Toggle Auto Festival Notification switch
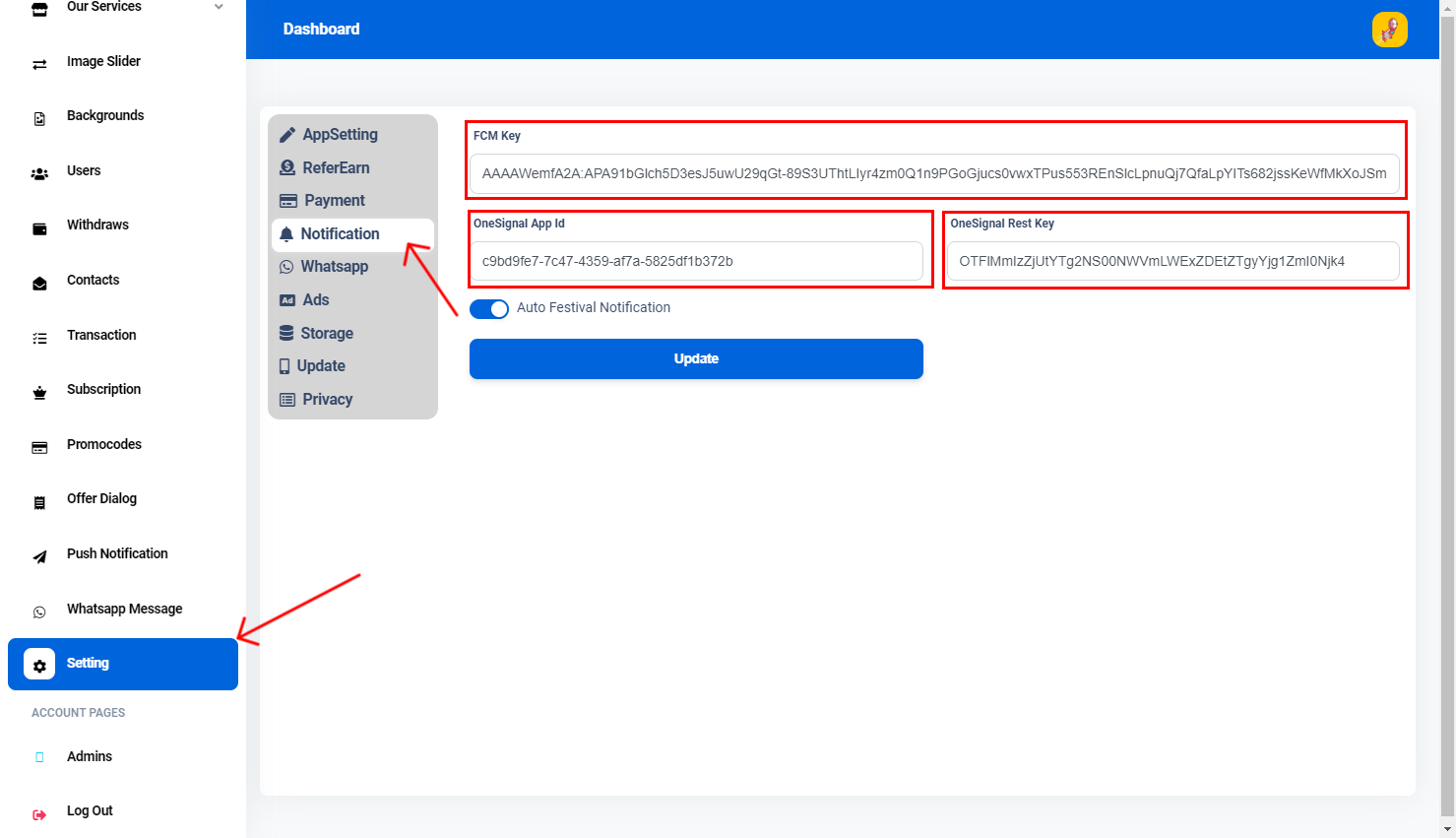This screenshot has width=1456, height=838. (489, 309)
